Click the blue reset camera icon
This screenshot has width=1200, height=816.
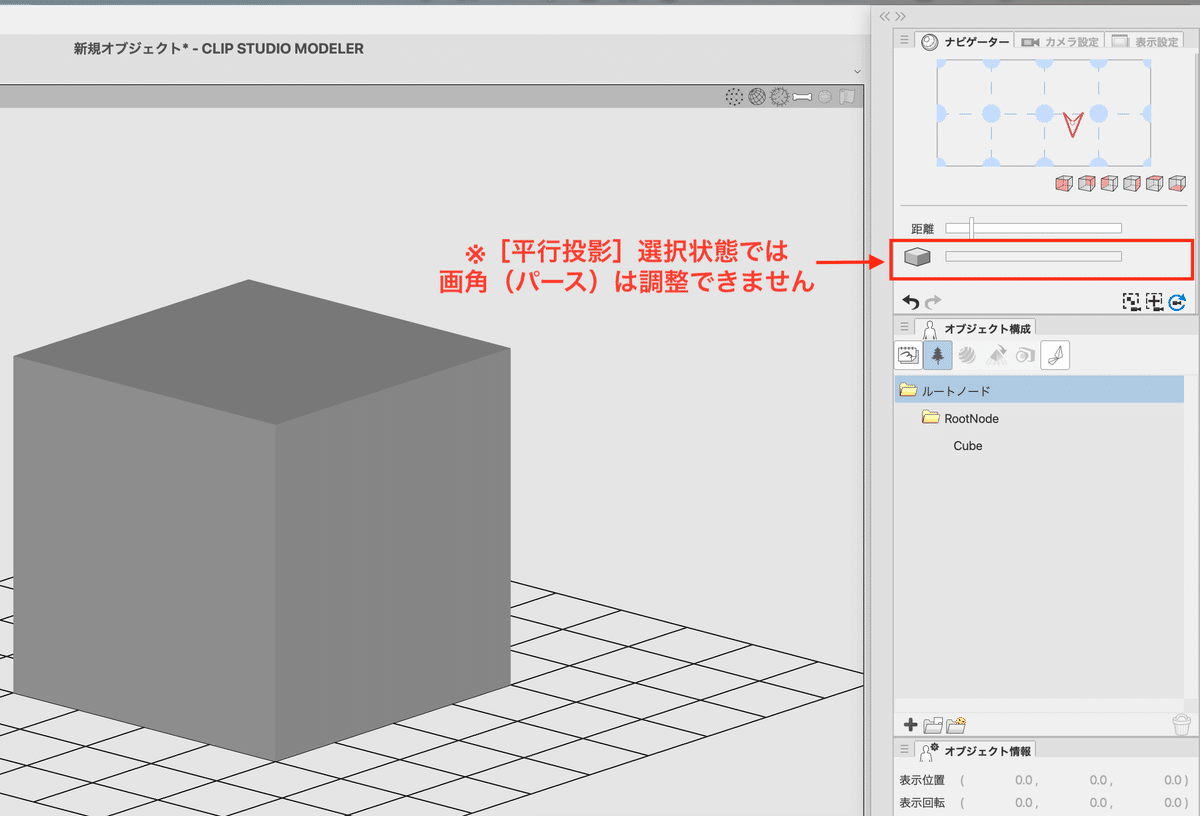pos(1177,301)
